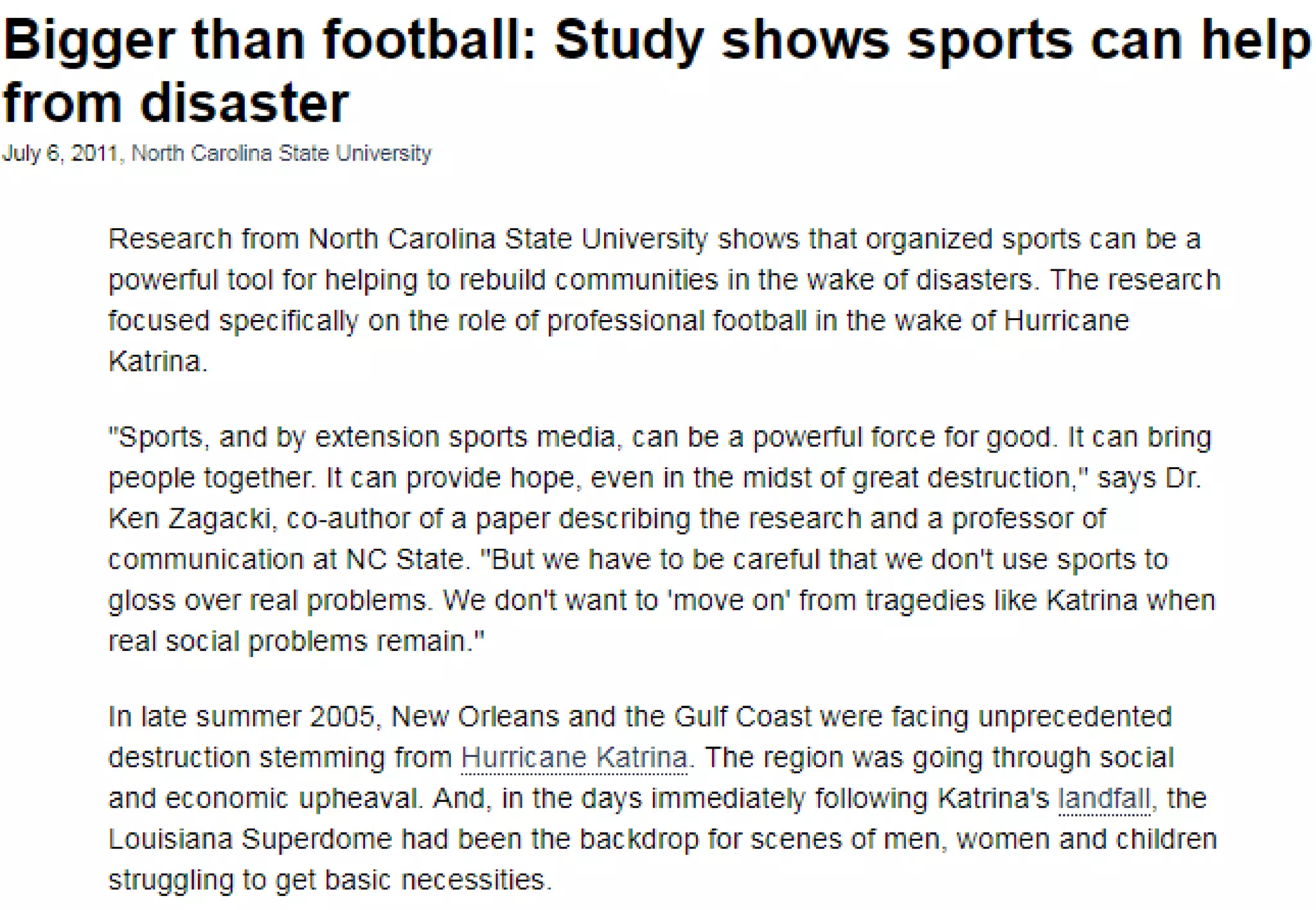The width and height of the screenshot is (1316, 910).
Task: Click the North Carolina State University byline
Action: pyautogui.click(x=281, y=153)
